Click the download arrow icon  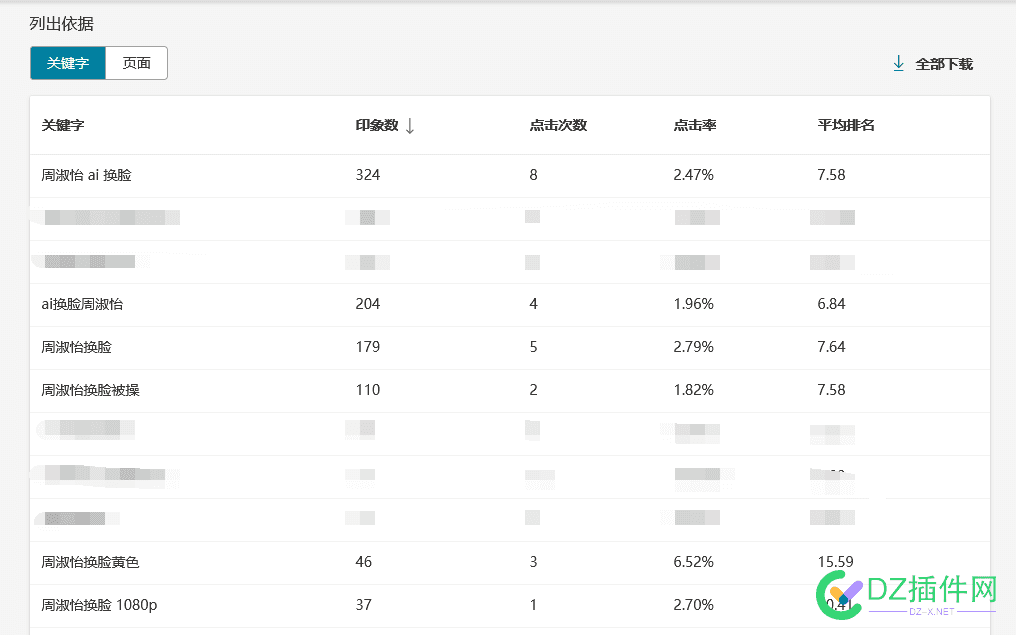pos(898,64)
